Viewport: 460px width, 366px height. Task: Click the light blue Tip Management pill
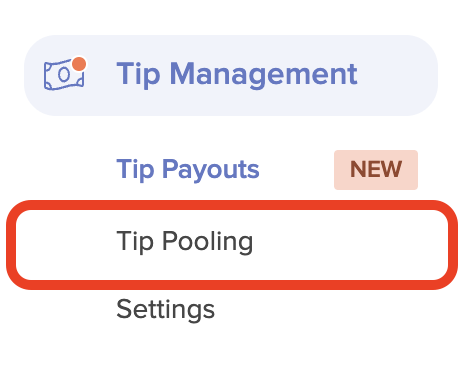pyautogui.click(x=231, y=75)
